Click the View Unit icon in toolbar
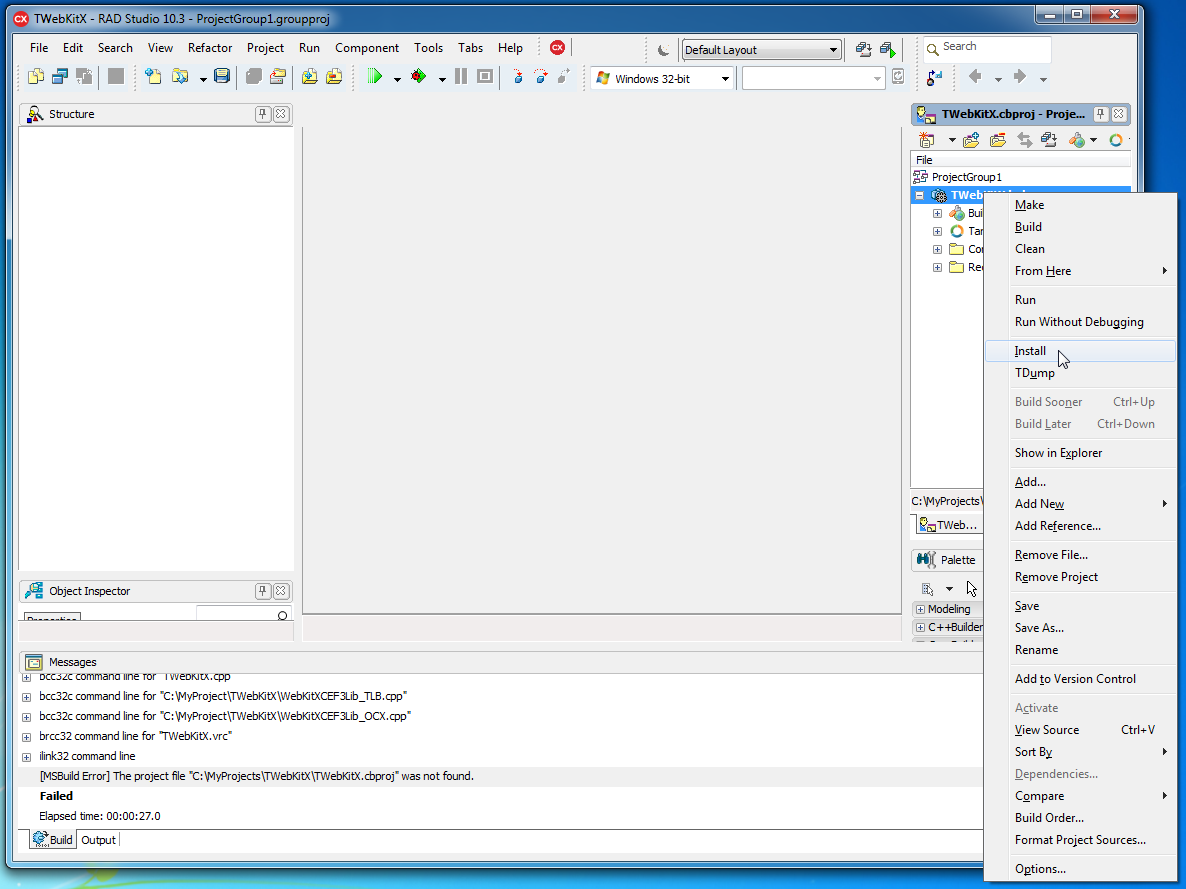 36,76
